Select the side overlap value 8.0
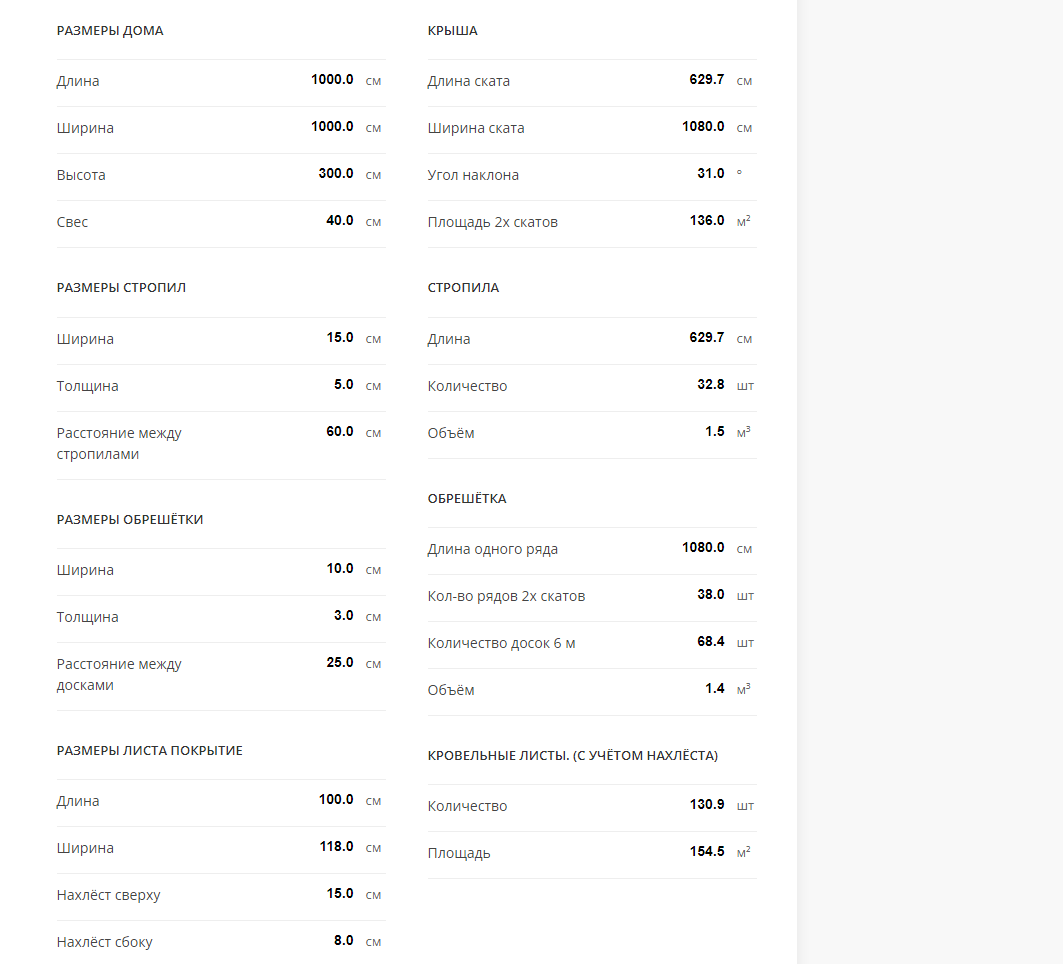 coord(343,940)
